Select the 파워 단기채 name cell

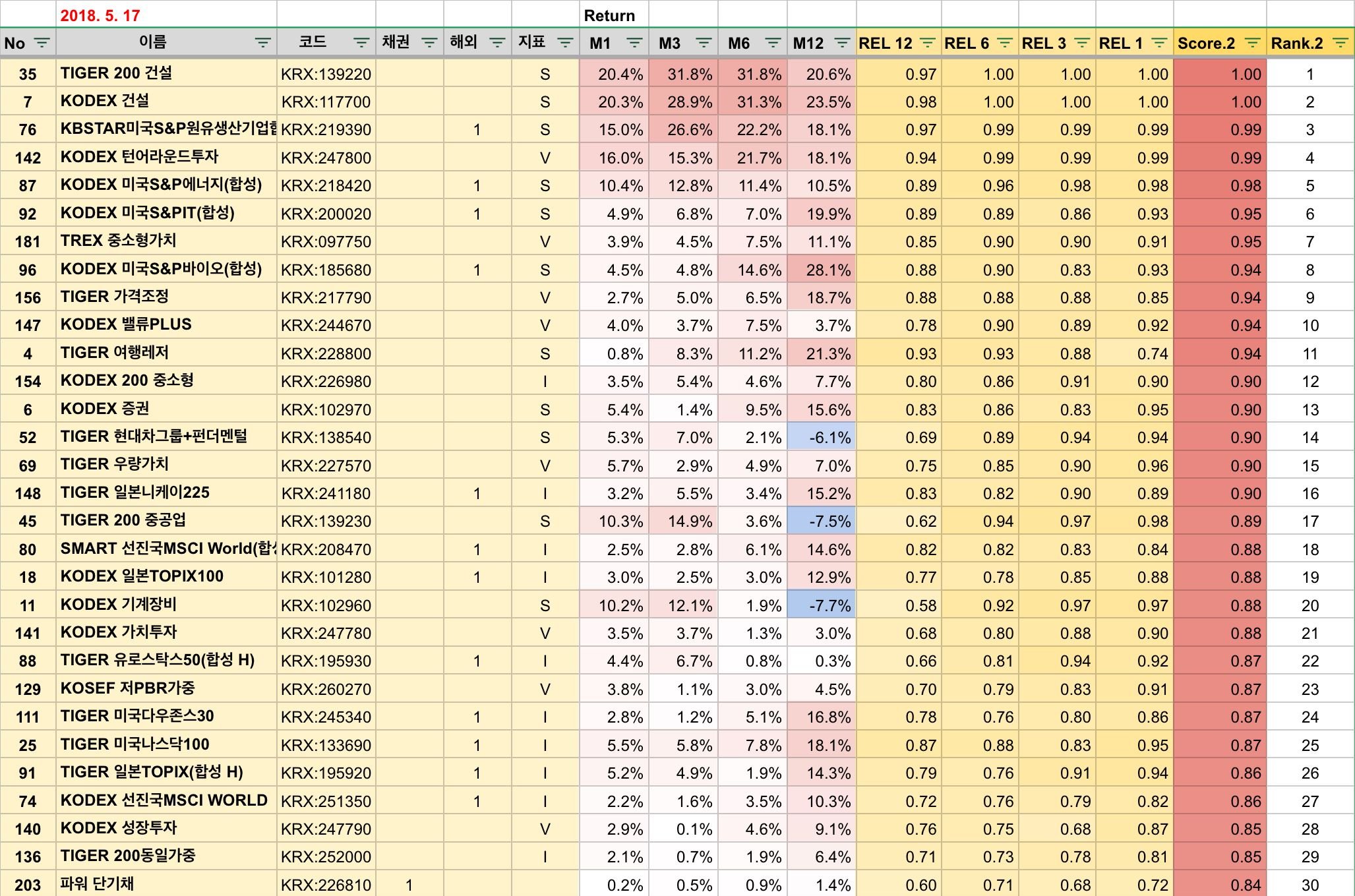coord(166,884)
